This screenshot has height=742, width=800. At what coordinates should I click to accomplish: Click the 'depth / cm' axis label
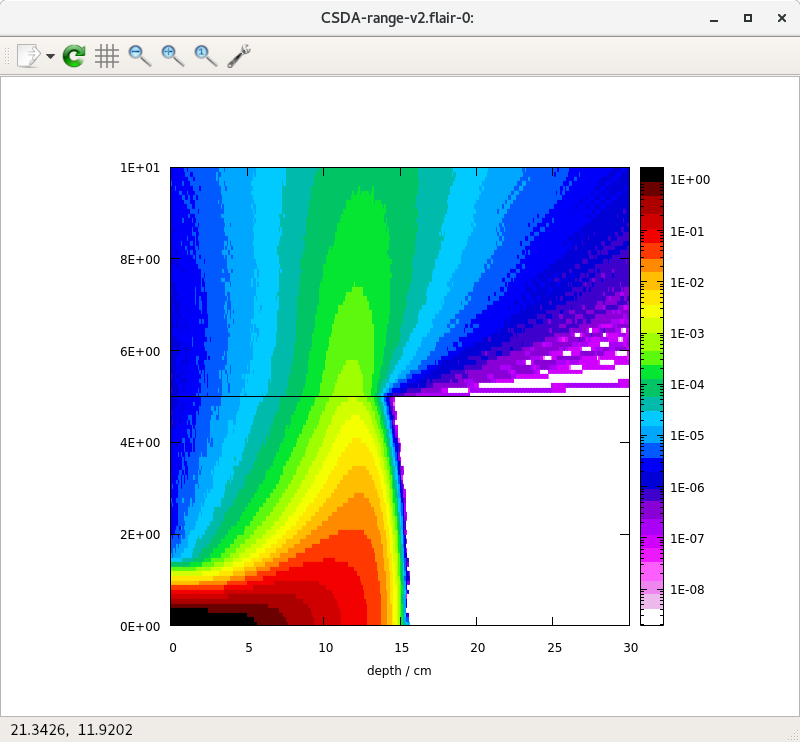399,671
